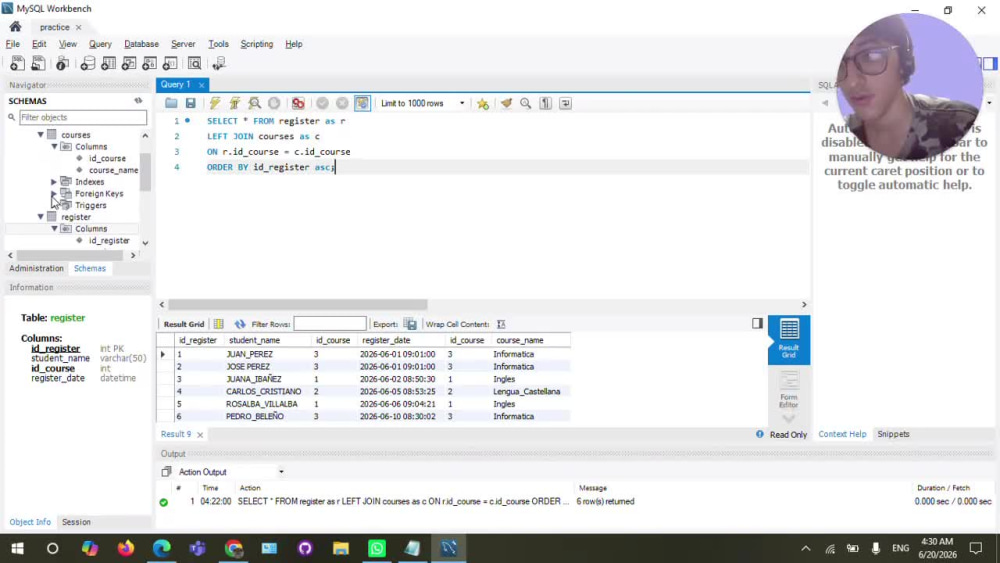Open the Query menu
1000x563 pixels.
(100, 44)
